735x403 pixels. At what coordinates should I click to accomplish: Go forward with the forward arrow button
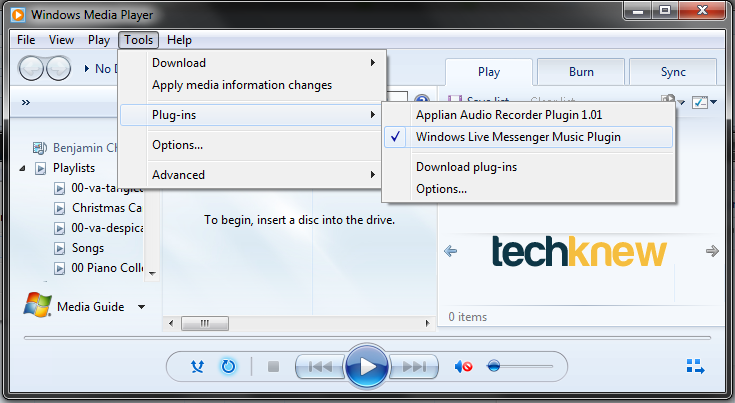pyautogui.click(x=59, y=68)
